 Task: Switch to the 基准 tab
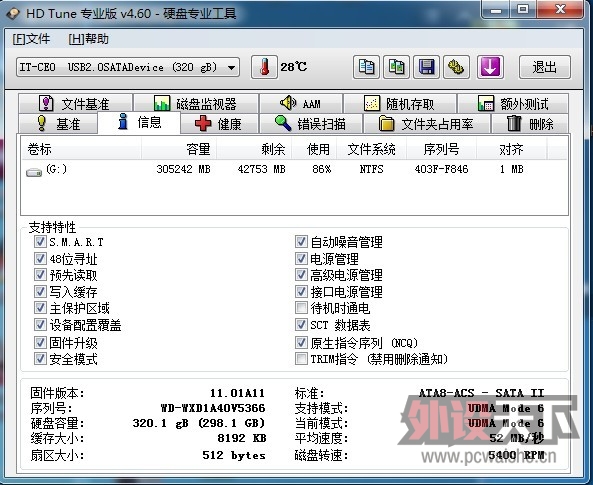[58, 124]
